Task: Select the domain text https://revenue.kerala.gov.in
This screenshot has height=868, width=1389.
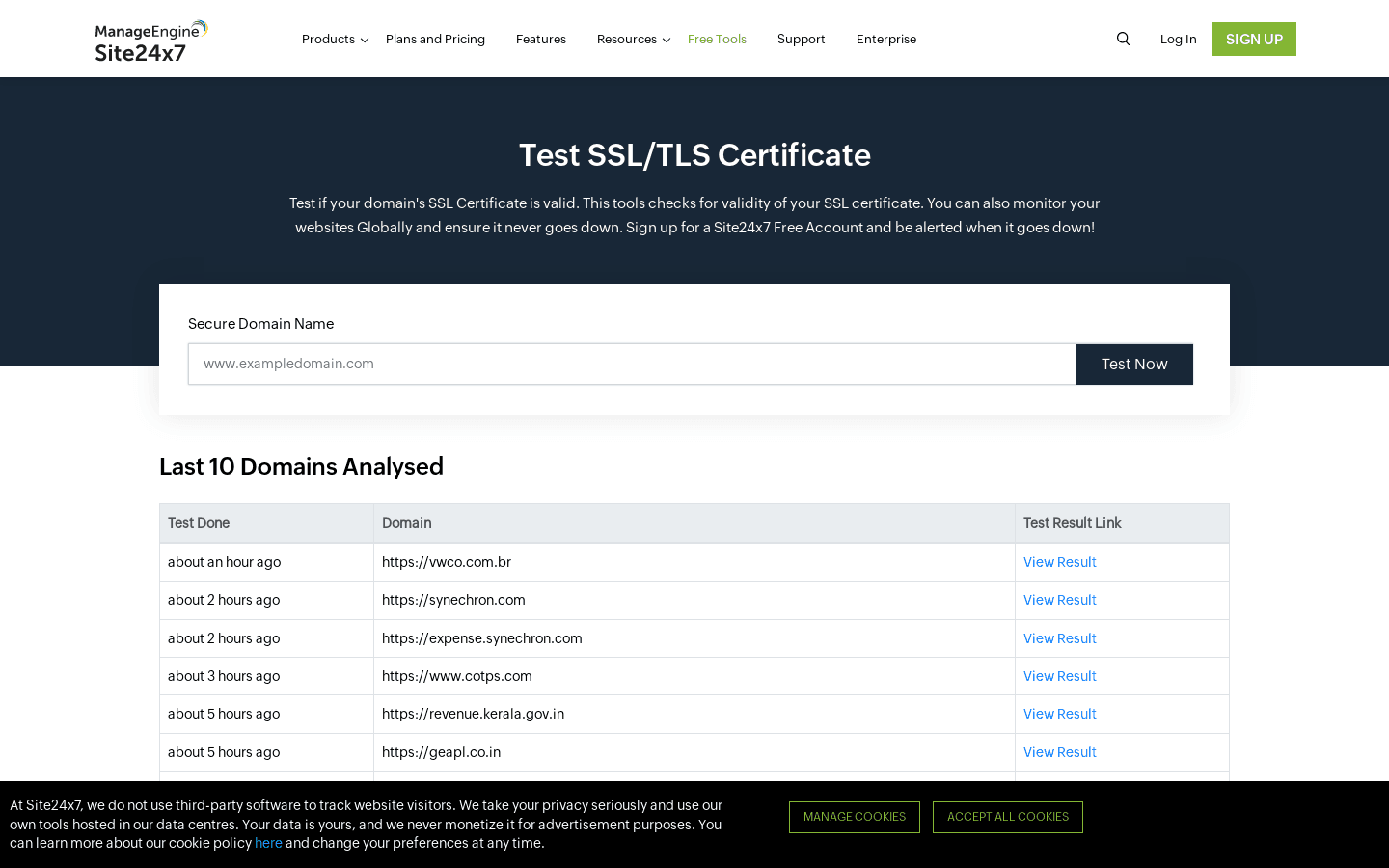Action: click(473, 714)
